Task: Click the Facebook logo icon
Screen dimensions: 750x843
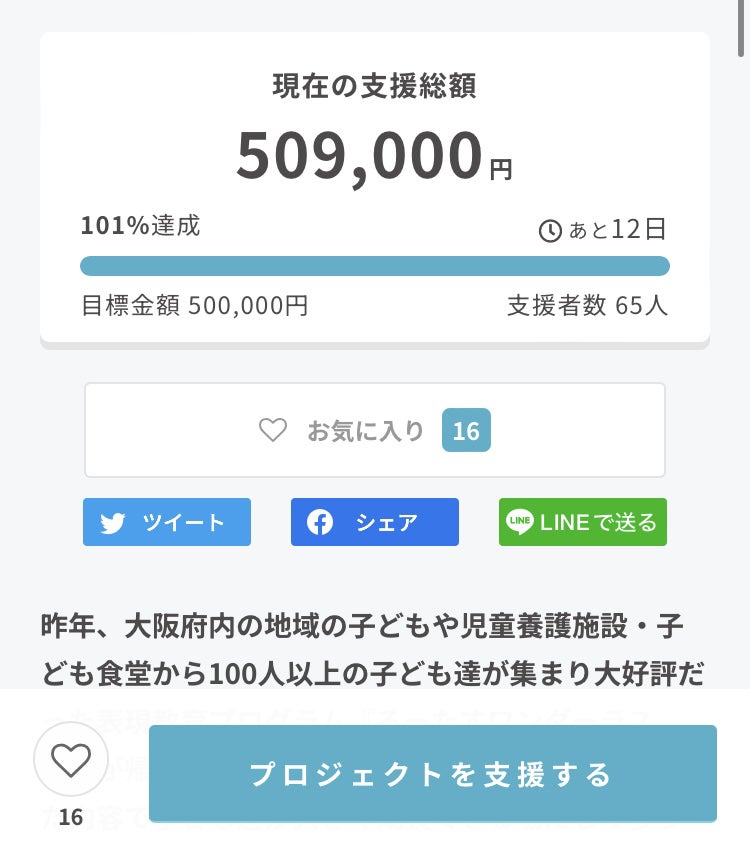Action: (x=320, y=522)
